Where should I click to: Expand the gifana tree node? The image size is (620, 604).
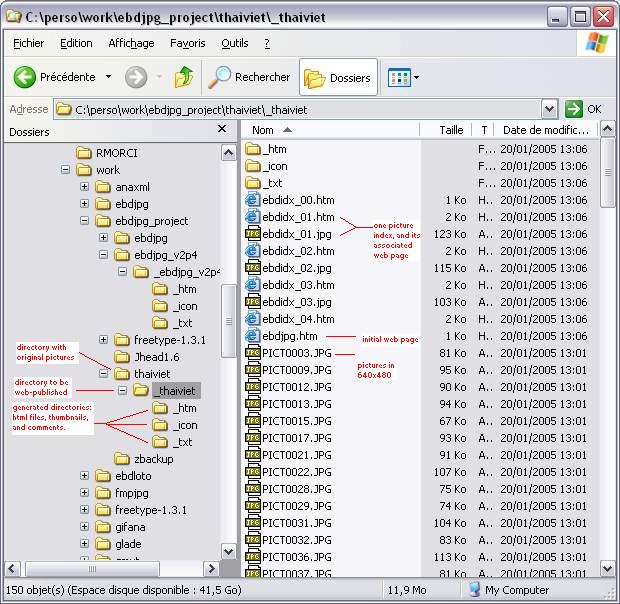[x=84, y=527]
